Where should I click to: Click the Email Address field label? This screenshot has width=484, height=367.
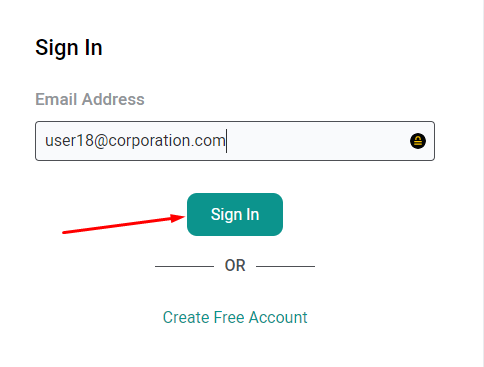(90, 99)
